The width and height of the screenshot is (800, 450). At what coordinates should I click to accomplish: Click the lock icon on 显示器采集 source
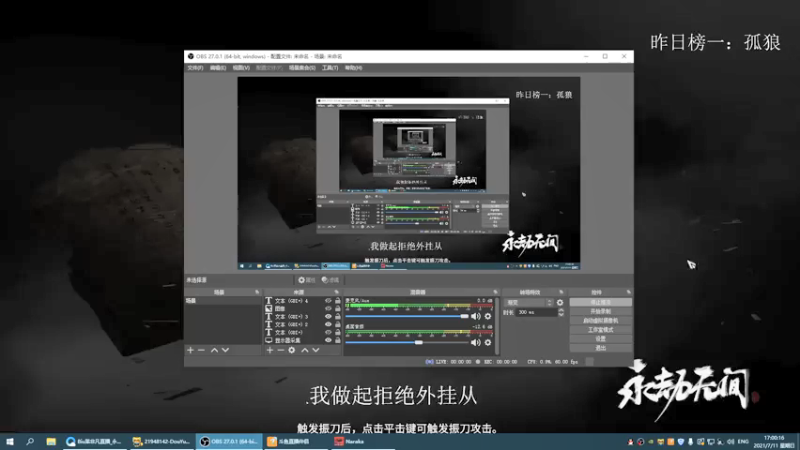click(337, 340)
